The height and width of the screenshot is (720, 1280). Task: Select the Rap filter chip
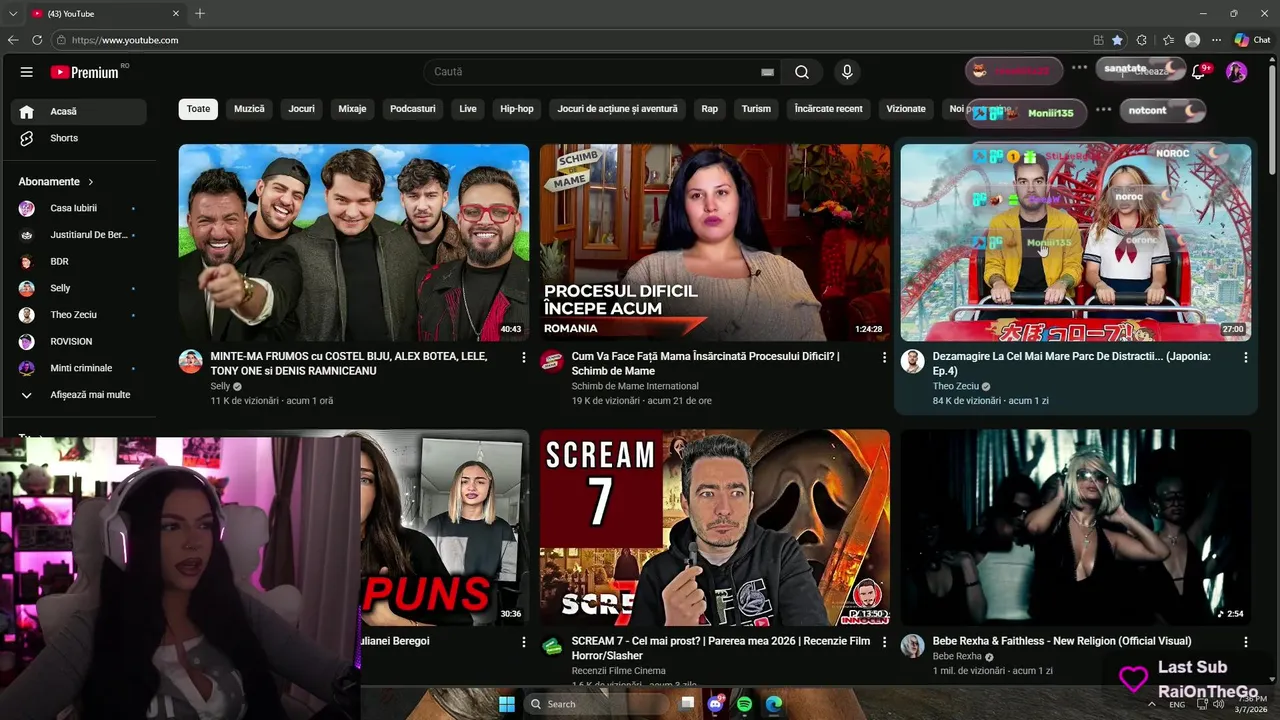(x=709, y=109)
